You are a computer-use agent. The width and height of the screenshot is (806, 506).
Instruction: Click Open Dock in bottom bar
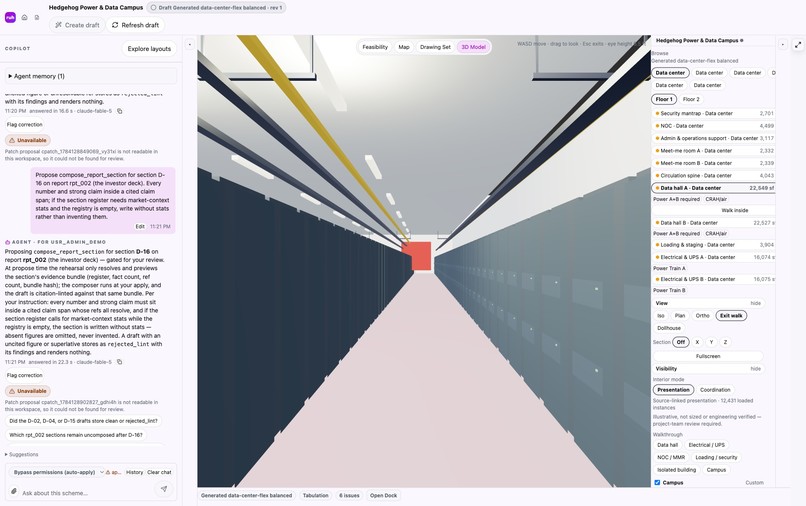383,495
